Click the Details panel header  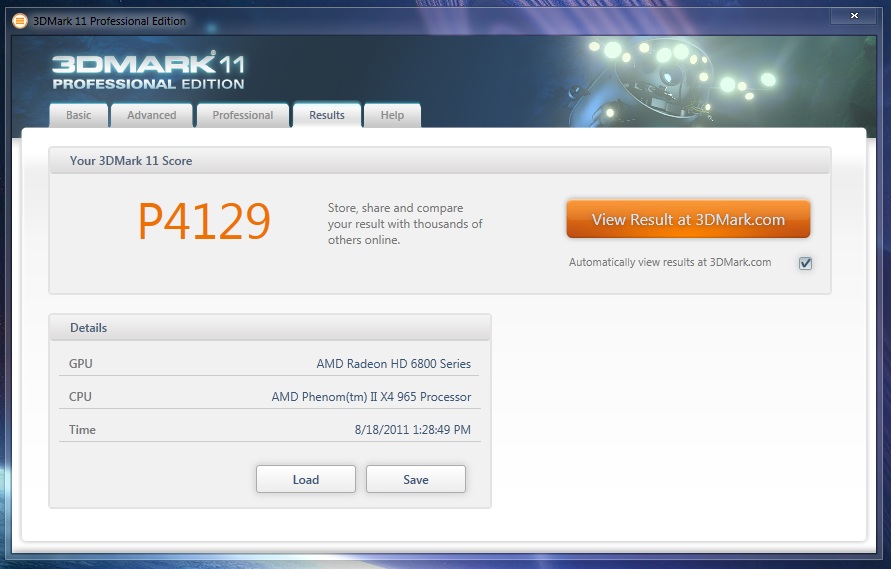pyautogui.click(x=89, y=328)
